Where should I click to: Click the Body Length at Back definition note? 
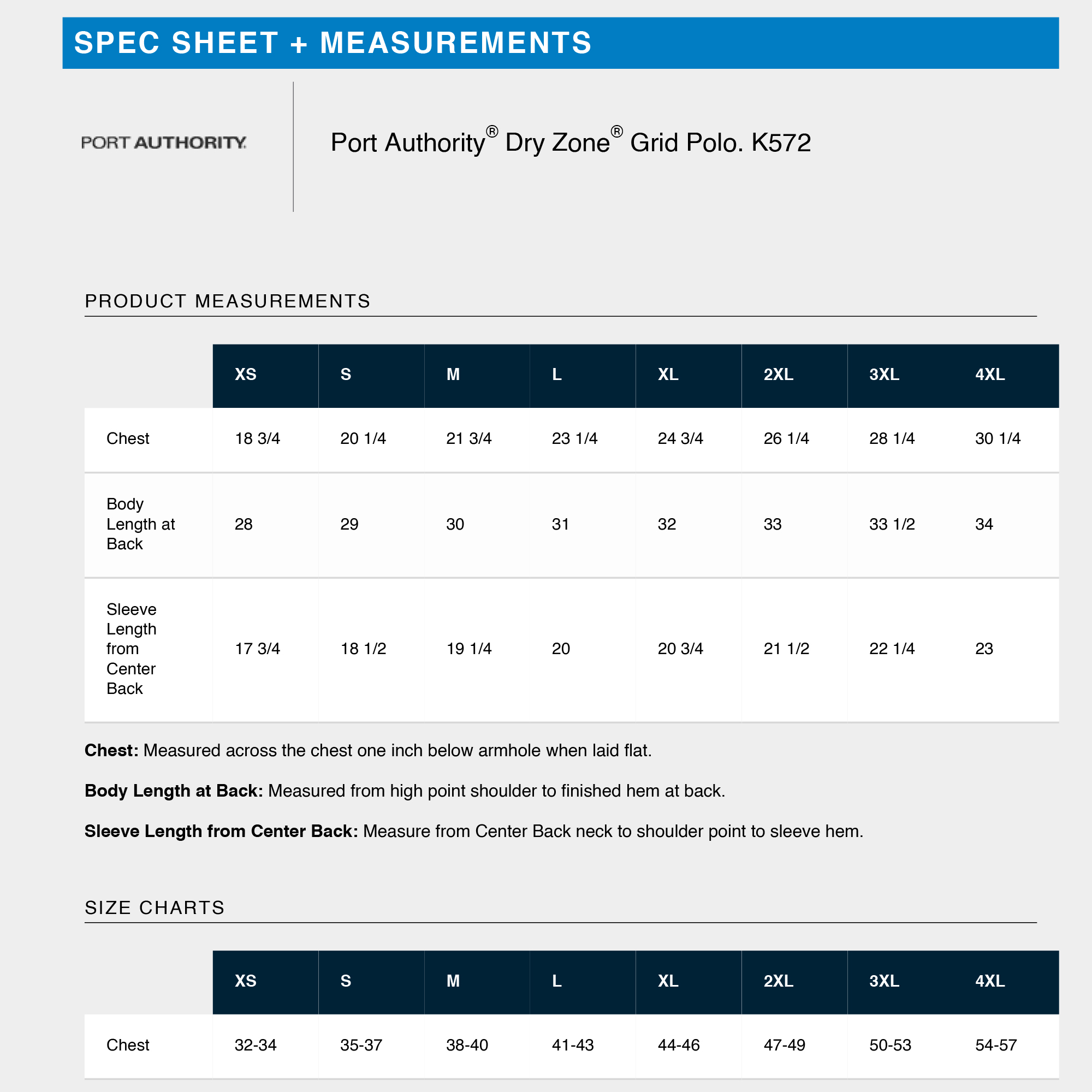[x=405, y=791]
